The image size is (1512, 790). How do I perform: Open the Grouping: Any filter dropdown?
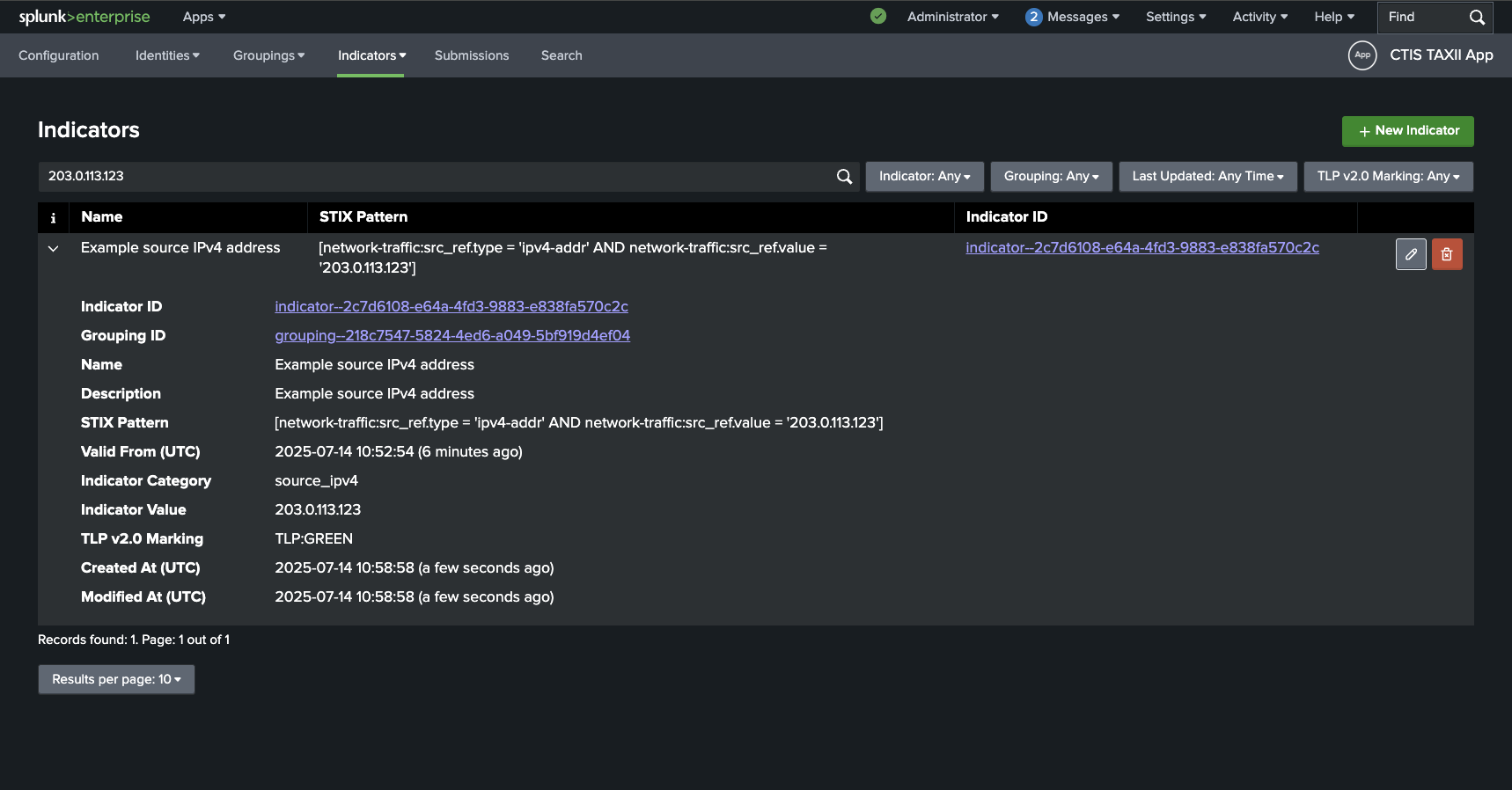click(1051, 177)
